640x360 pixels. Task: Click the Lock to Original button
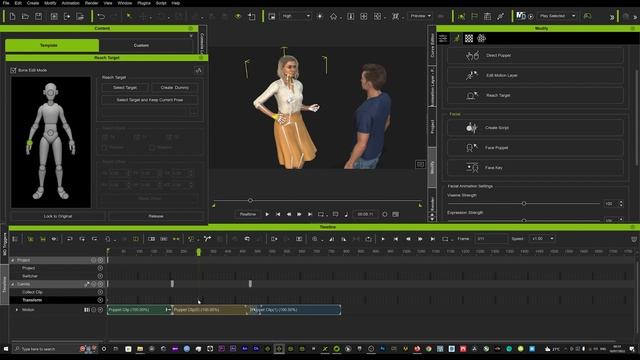pyautogui.click(x=58, y=216)
